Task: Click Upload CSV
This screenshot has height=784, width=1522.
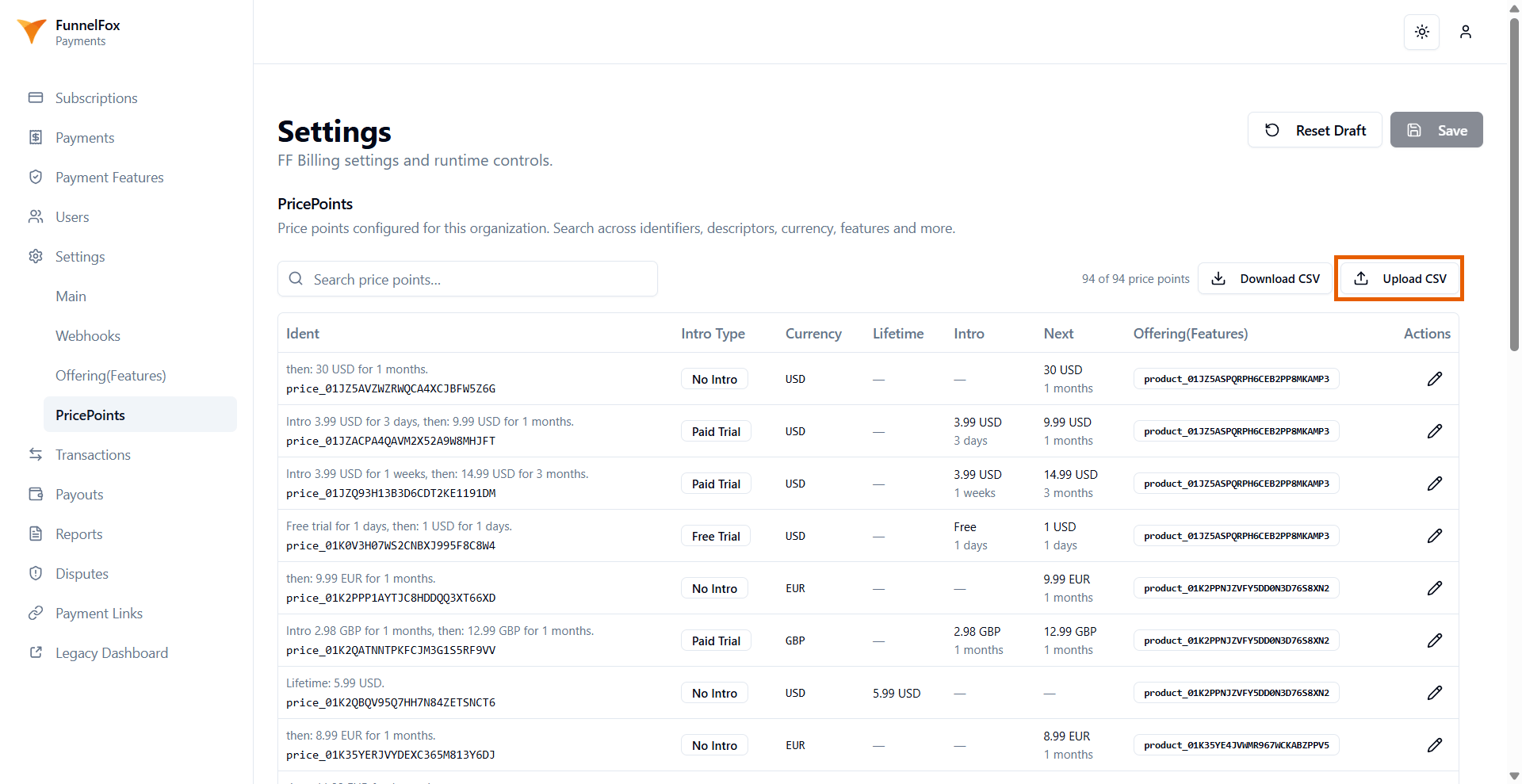Action: click(1399, 279)
